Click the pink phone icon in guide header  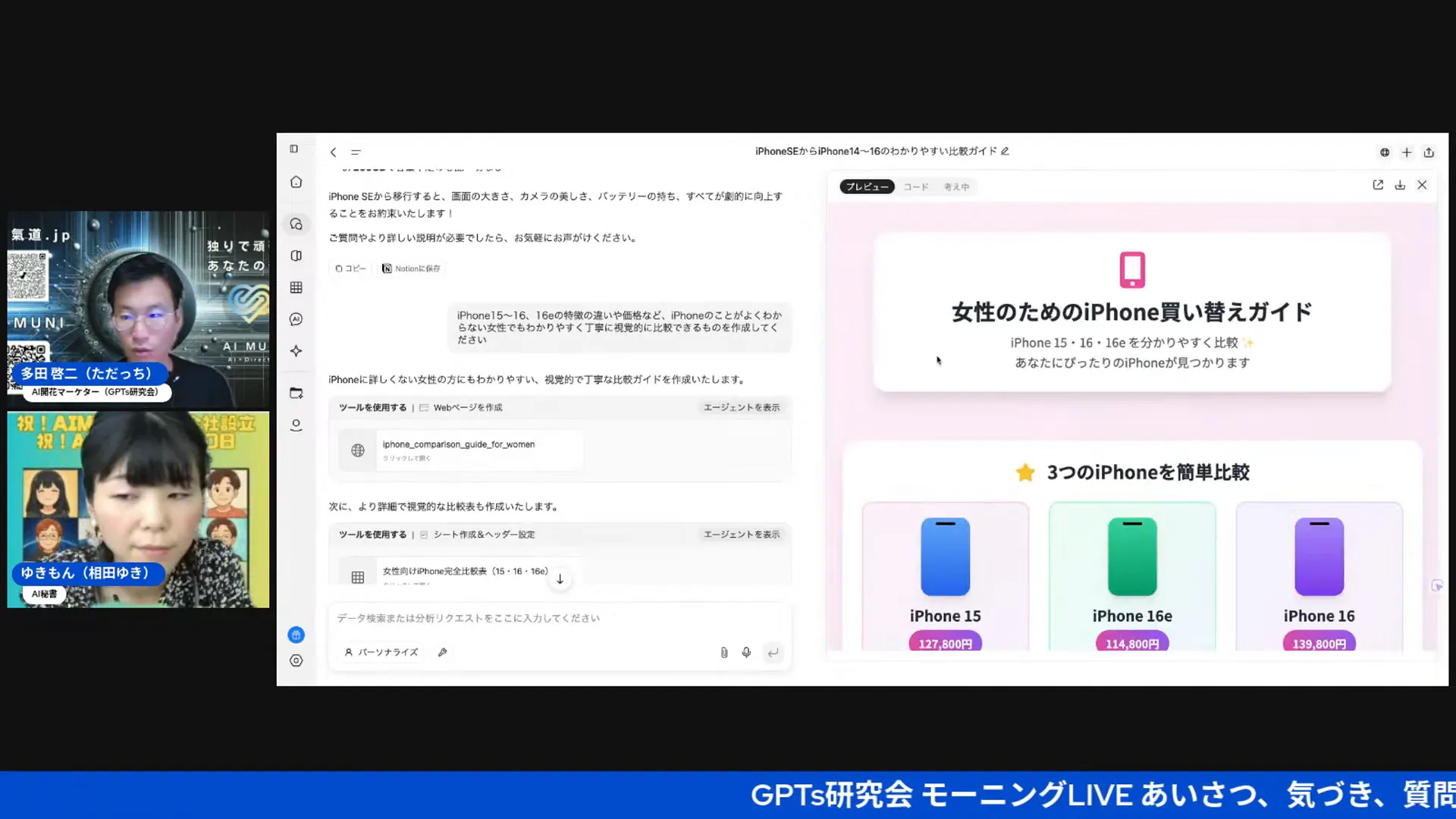[1132, 270]
